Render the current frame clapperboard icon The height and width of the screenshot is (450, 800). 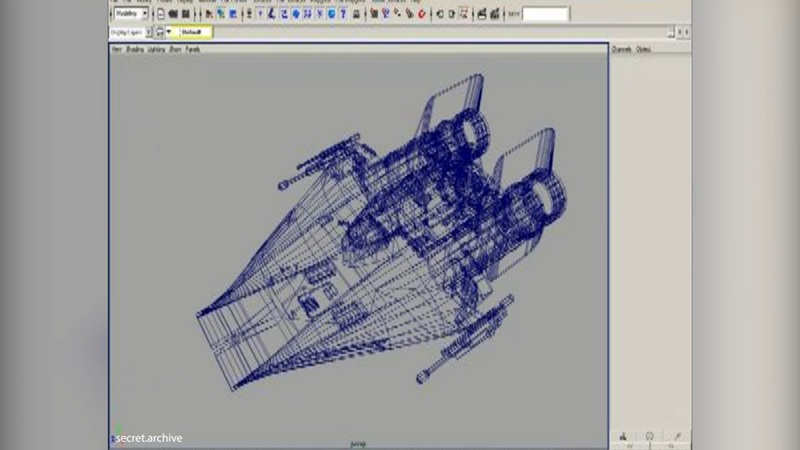(482, 14)
